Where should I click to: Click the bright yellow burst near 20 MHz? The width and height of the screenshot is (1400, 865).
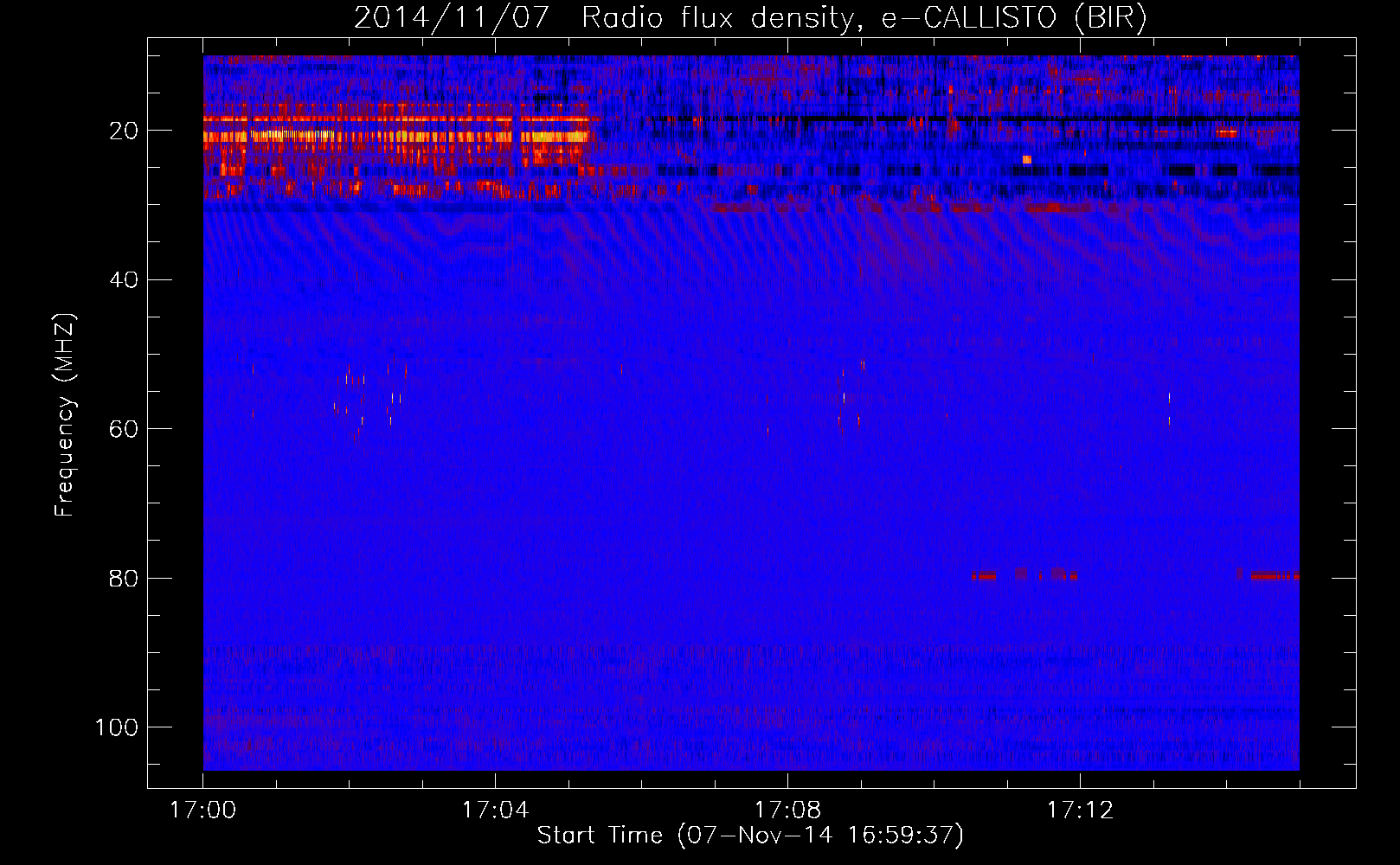290,135
